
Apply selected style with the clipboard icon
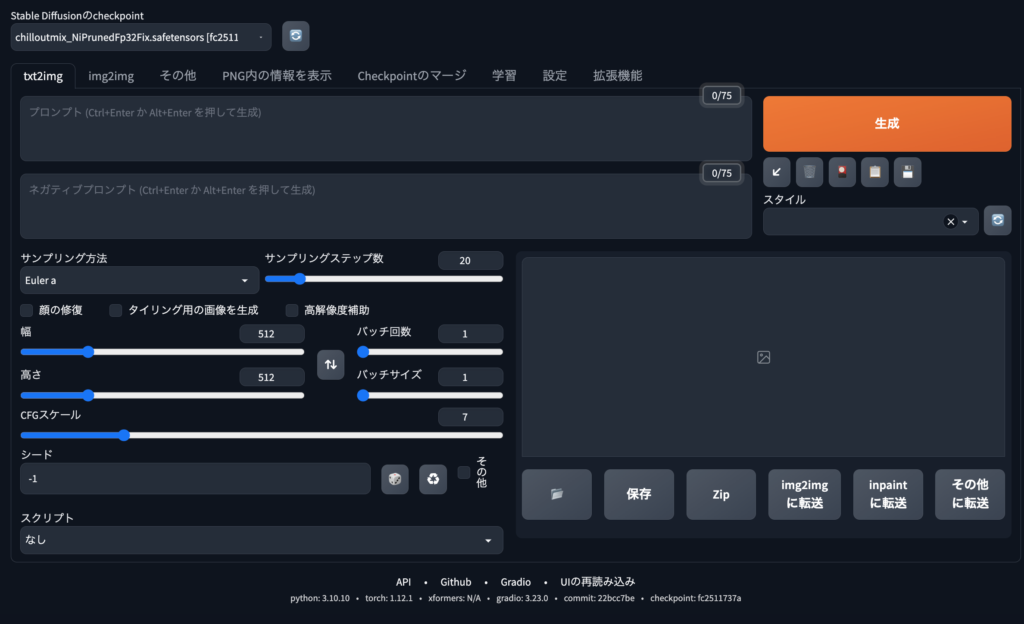click(874, 171)
